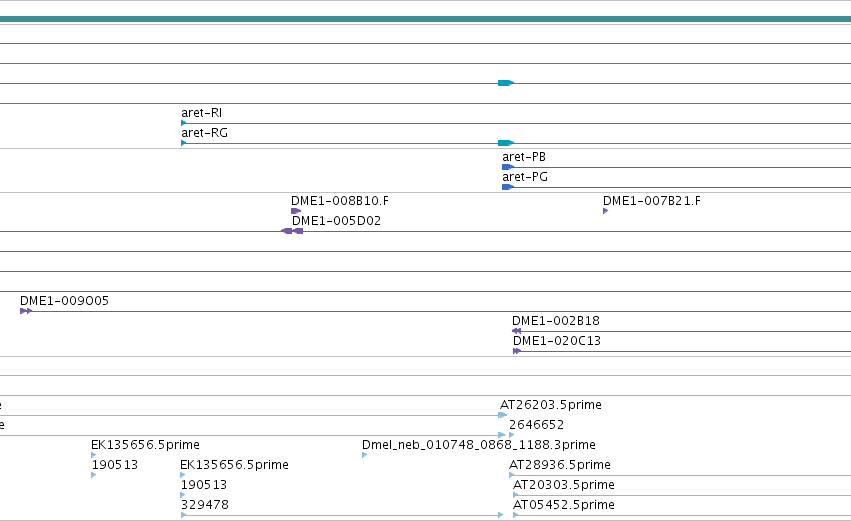Click the start arrow under AT20303.5prime
Screen dimensions: 851x521
point(516,495)
